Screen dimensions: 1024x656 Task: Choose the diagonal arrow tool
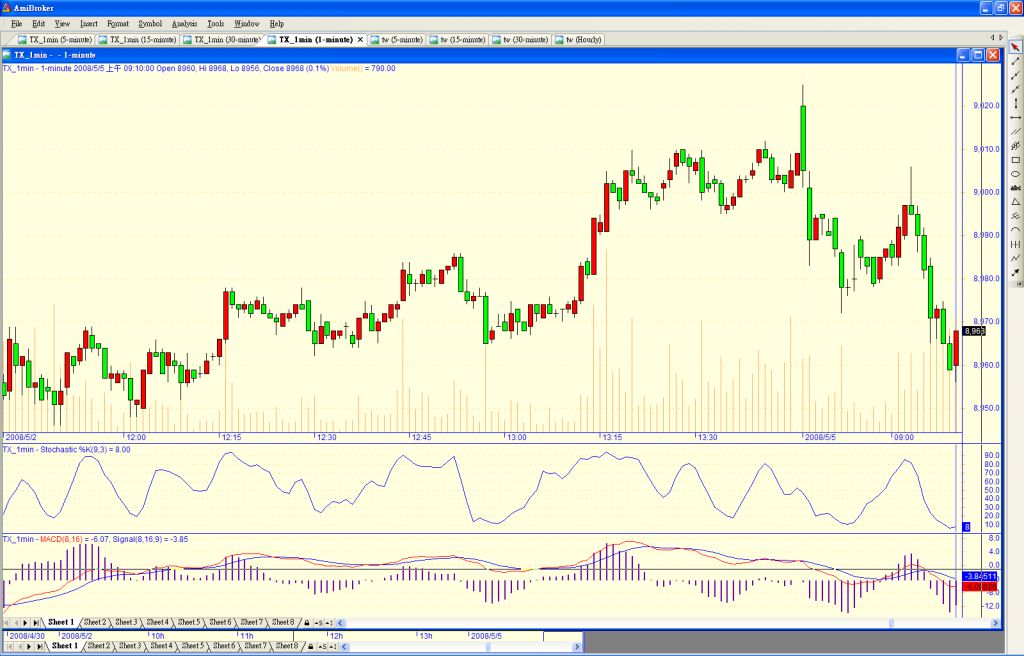pos(1016,272)
